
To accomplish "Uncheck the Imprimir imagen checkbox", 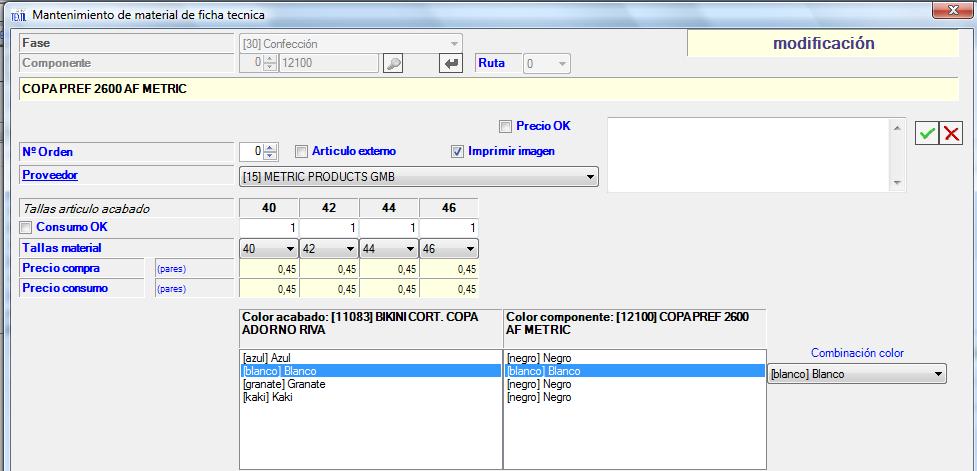I will [x=457, y=151].
